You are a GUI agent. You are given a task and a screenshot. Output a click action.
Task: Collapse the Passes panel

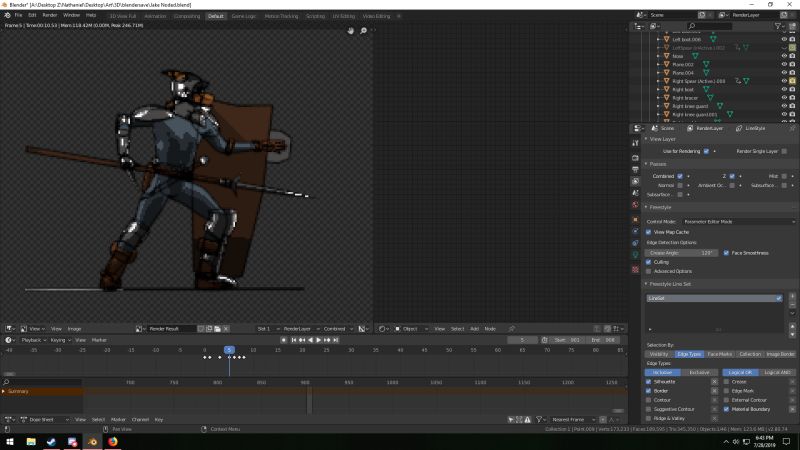[646, 164]
